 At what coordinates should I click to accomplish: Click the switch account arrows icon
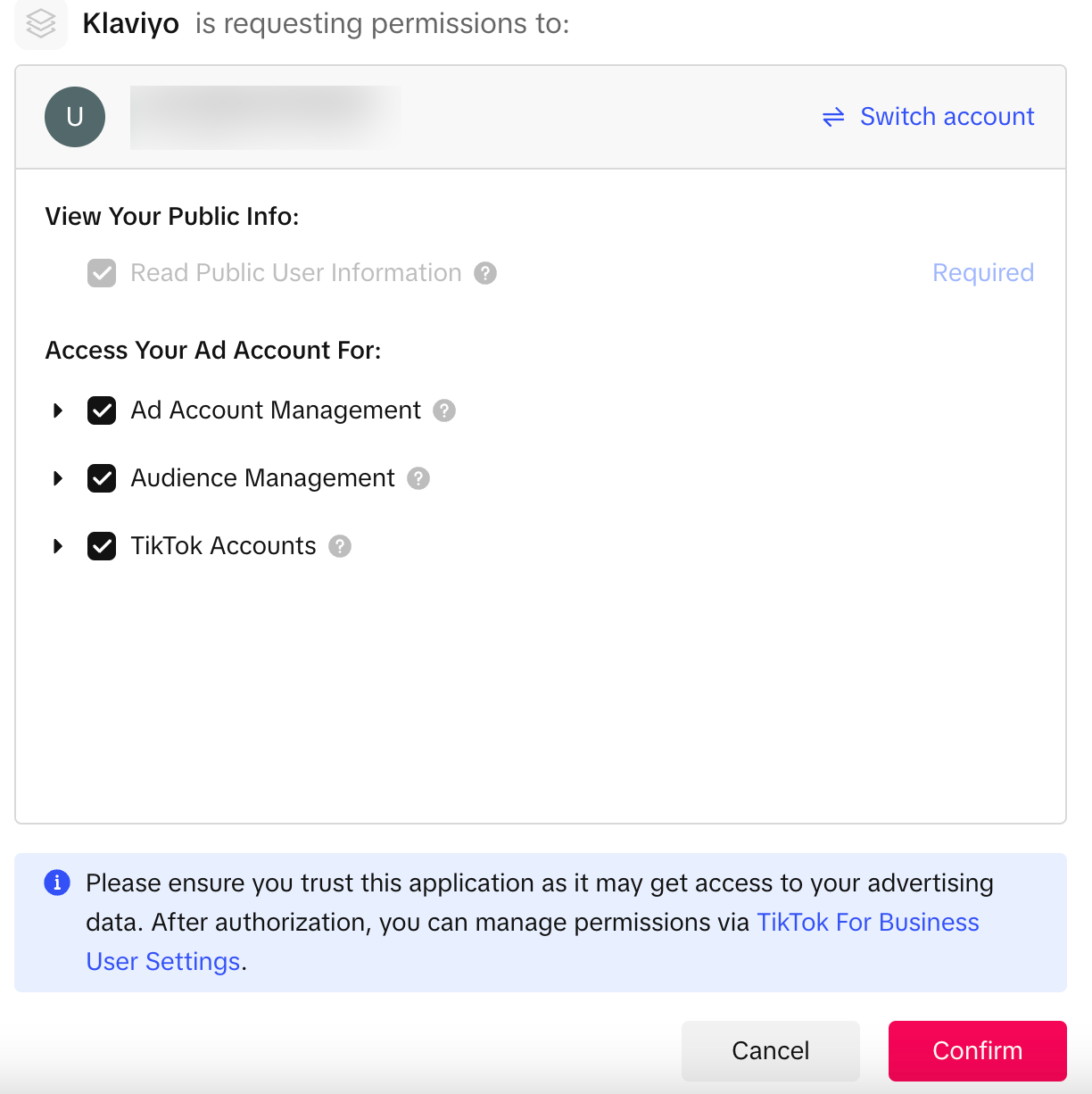pos(833,117)
